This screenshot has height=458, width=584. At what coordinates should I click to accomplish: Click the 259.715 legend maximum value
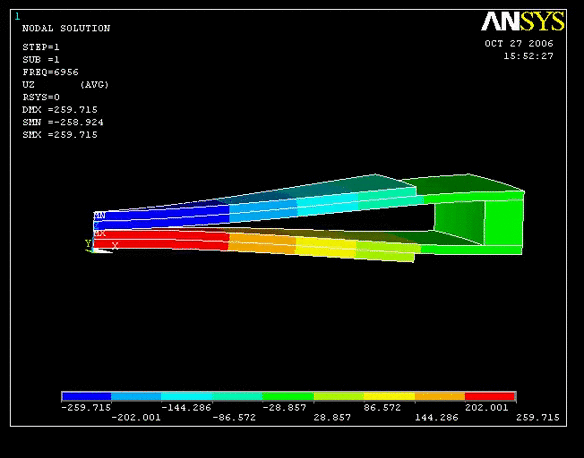(x=537, y=417)
